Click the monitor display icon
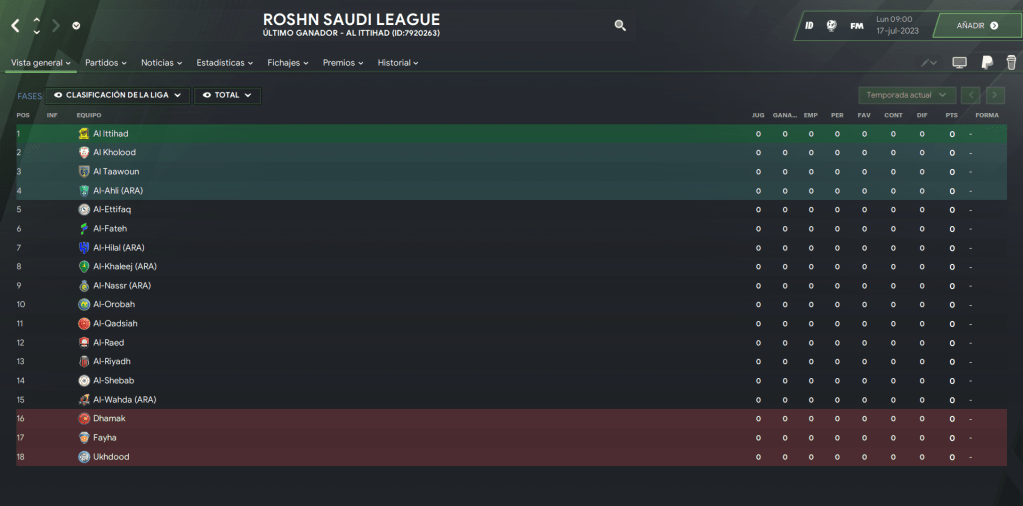 (959, 63)
